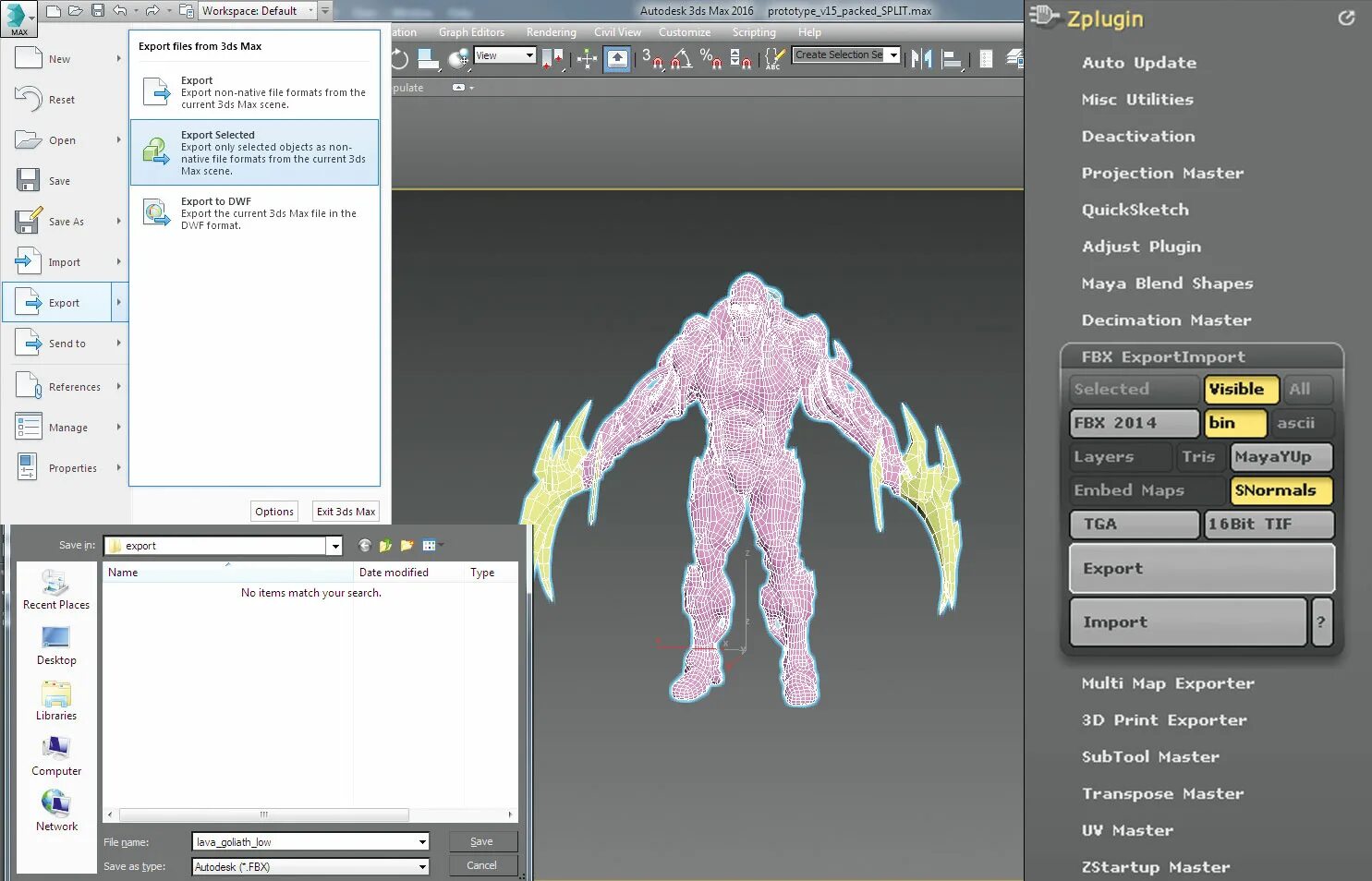The height and width of the screenshot is (881, 1372).
Task: Click the Exit 3ds Max button
Action: (346, 512)
